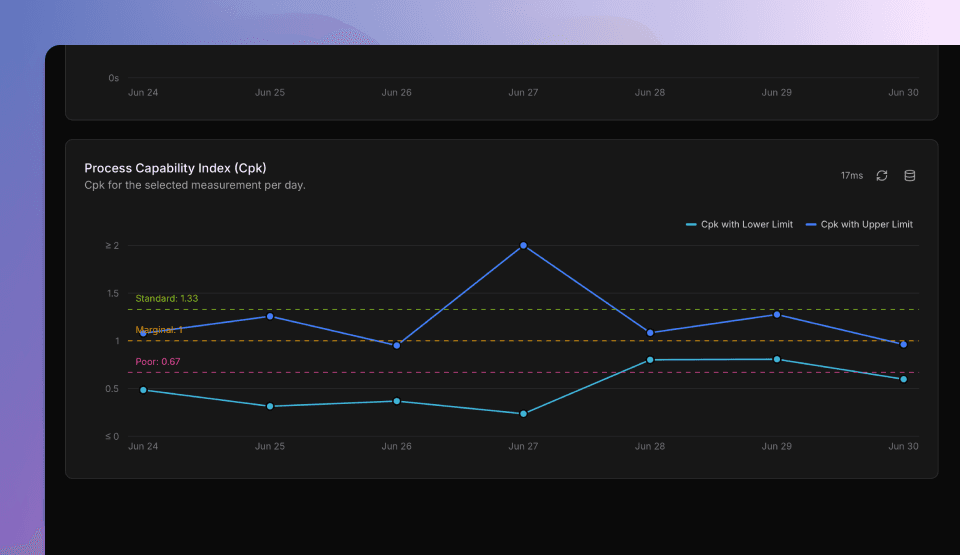Select the Lower Limit data point on Jun 27
This screenshot has height=555, width=960.
click(x=523, y=414)
